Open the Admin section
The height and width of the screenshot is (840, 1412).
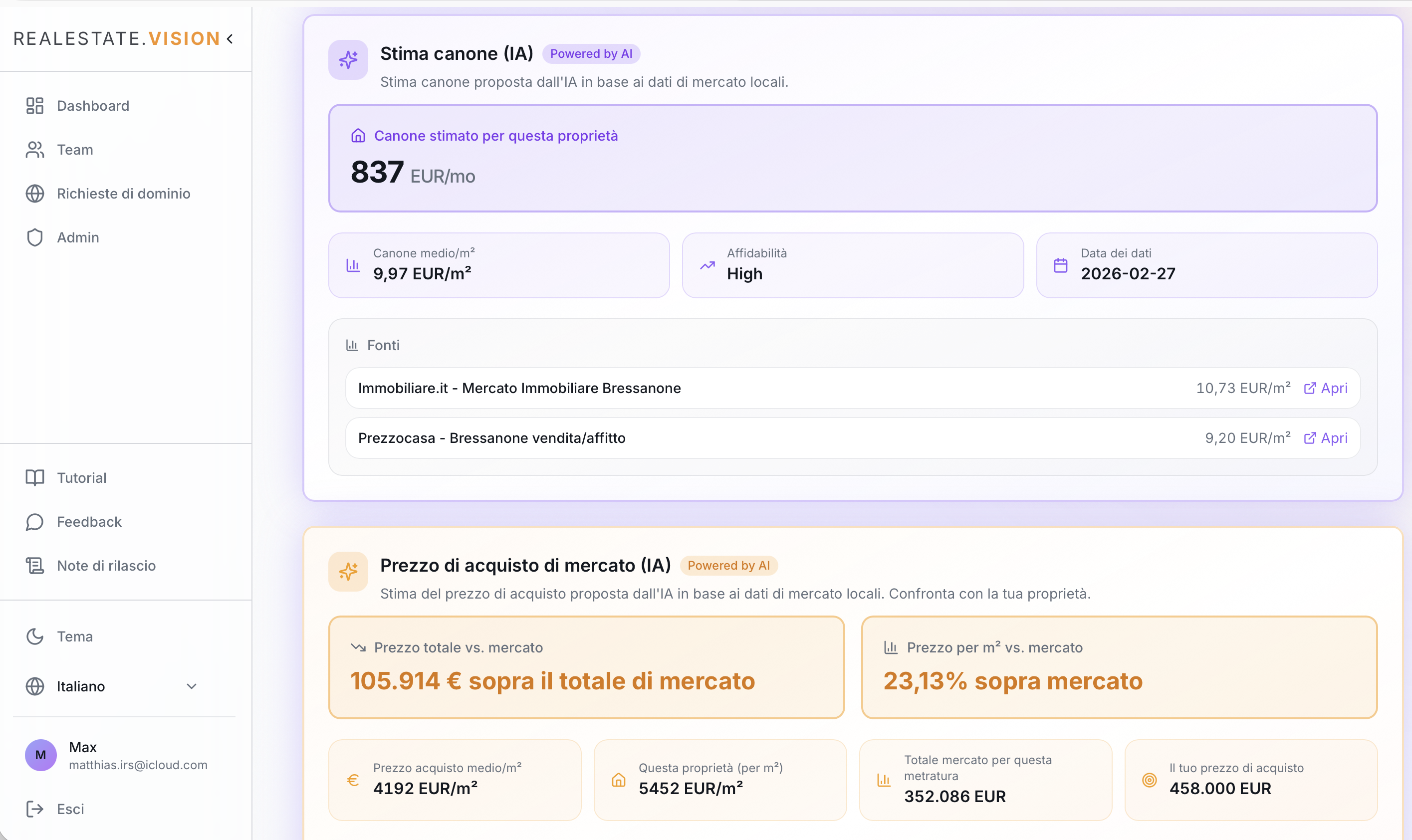click(x=77, y=237)
